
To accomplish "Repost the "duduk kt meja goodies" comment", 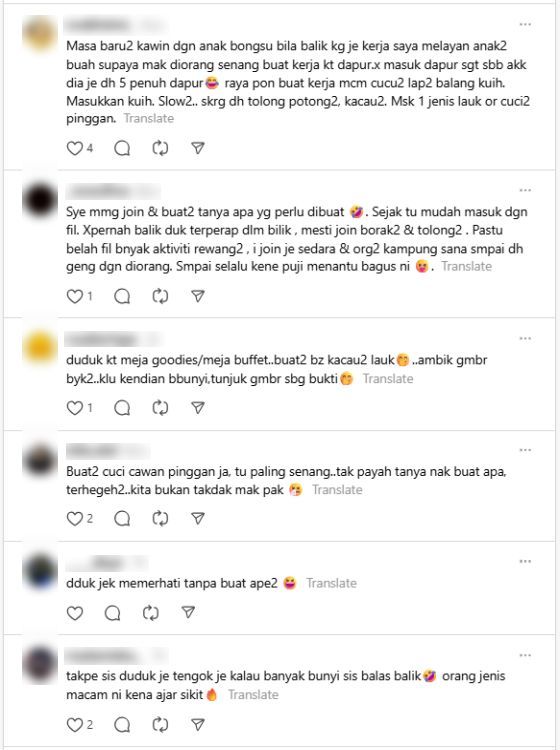I will tap(160, 408).
